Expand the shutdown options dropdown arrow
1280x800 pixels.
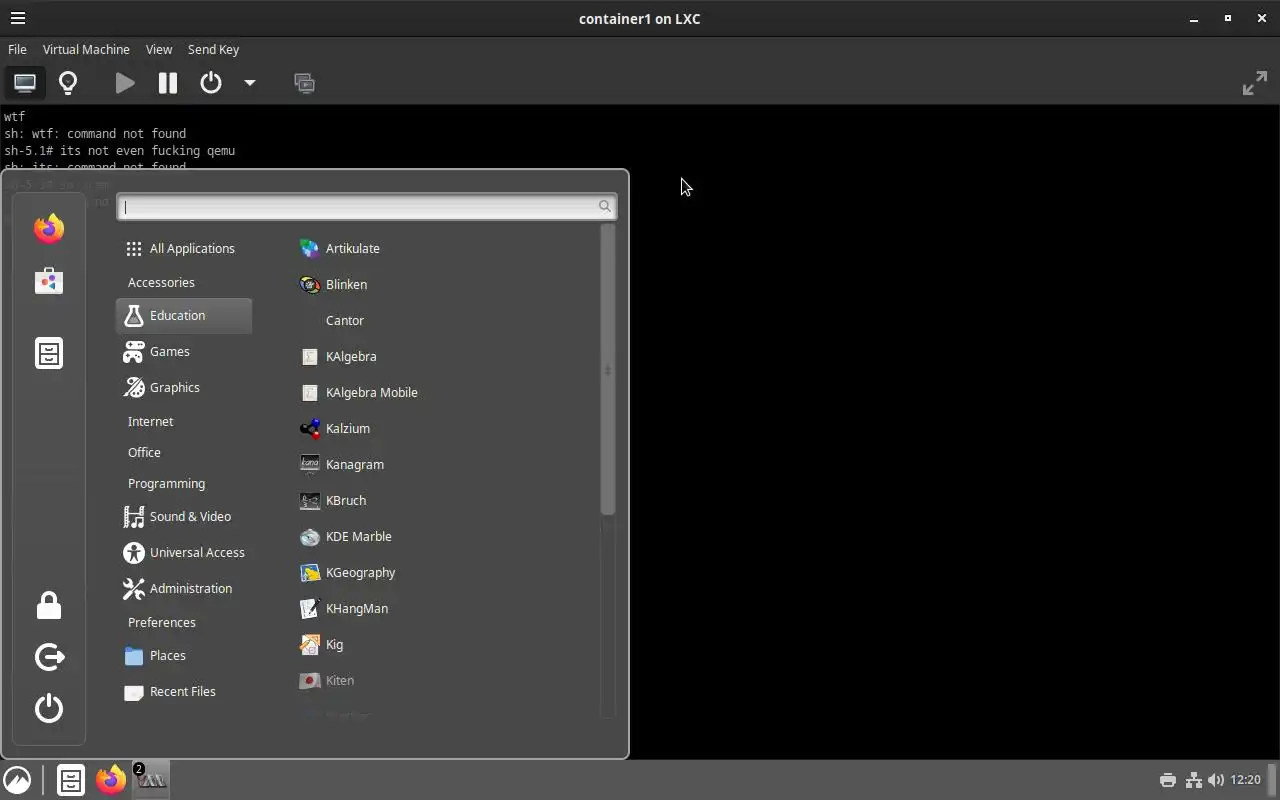tap(250, 83)
